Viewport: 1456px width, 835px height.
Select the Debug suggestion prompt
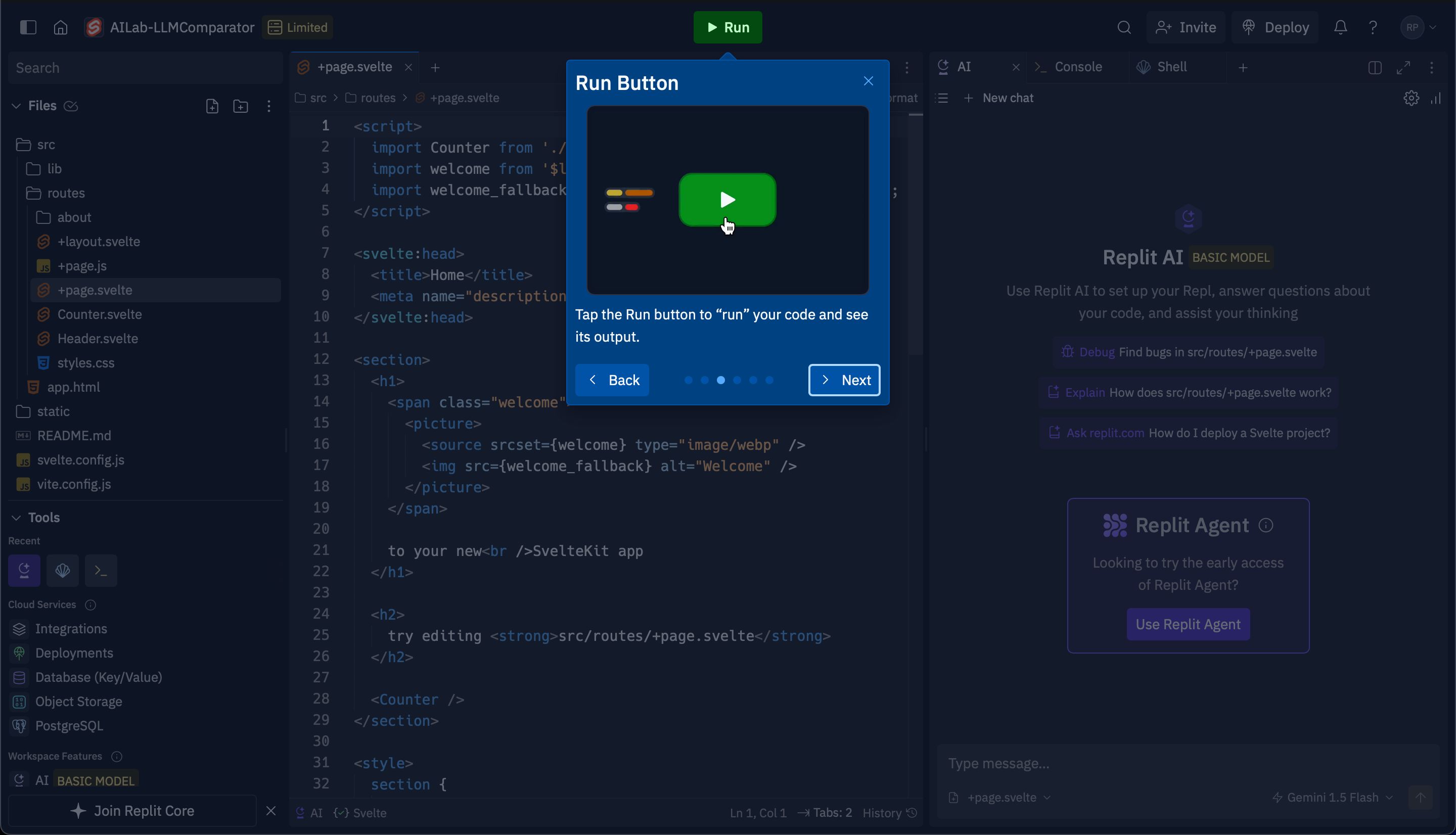click(x=1188, y=352)
